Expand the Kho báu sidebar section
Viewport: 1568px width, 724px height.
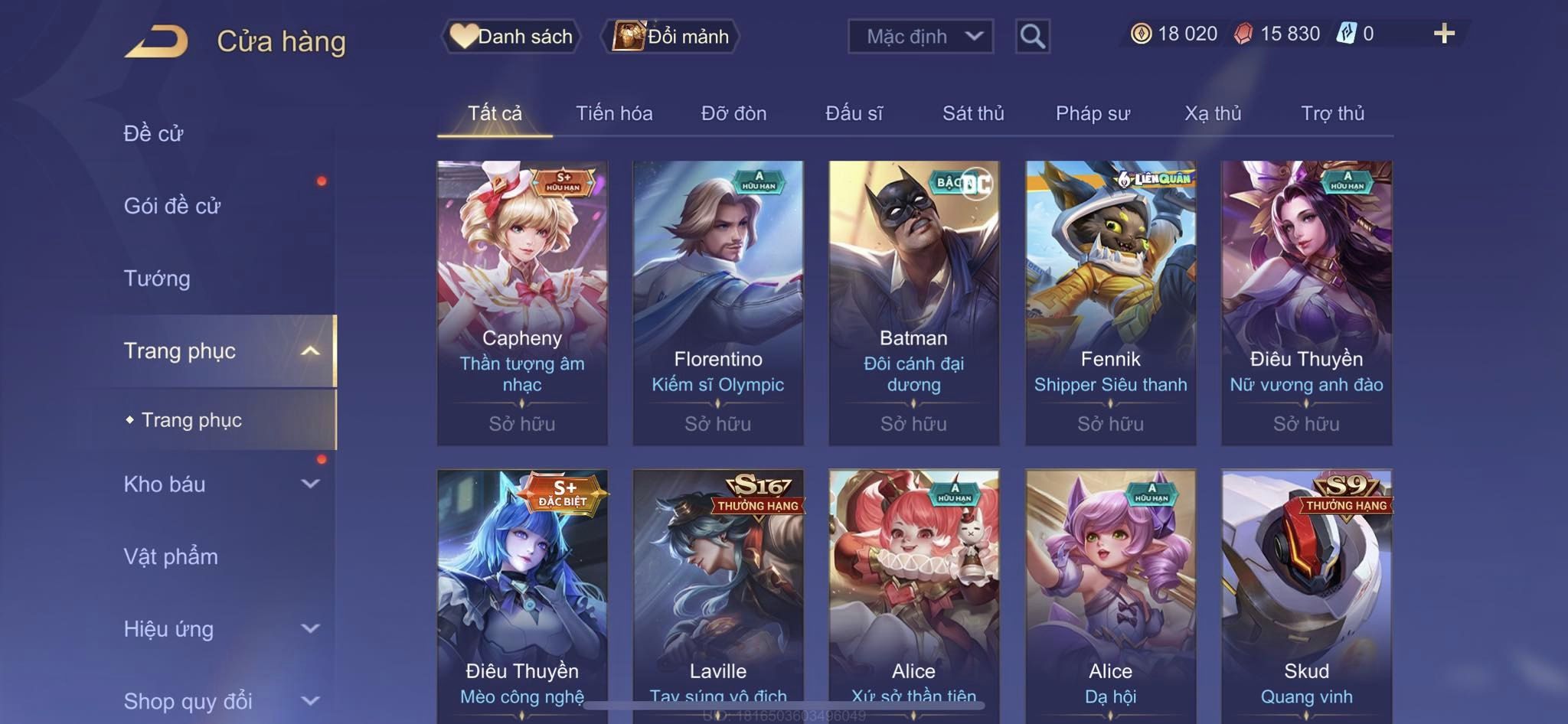click(x=310, y=484)
